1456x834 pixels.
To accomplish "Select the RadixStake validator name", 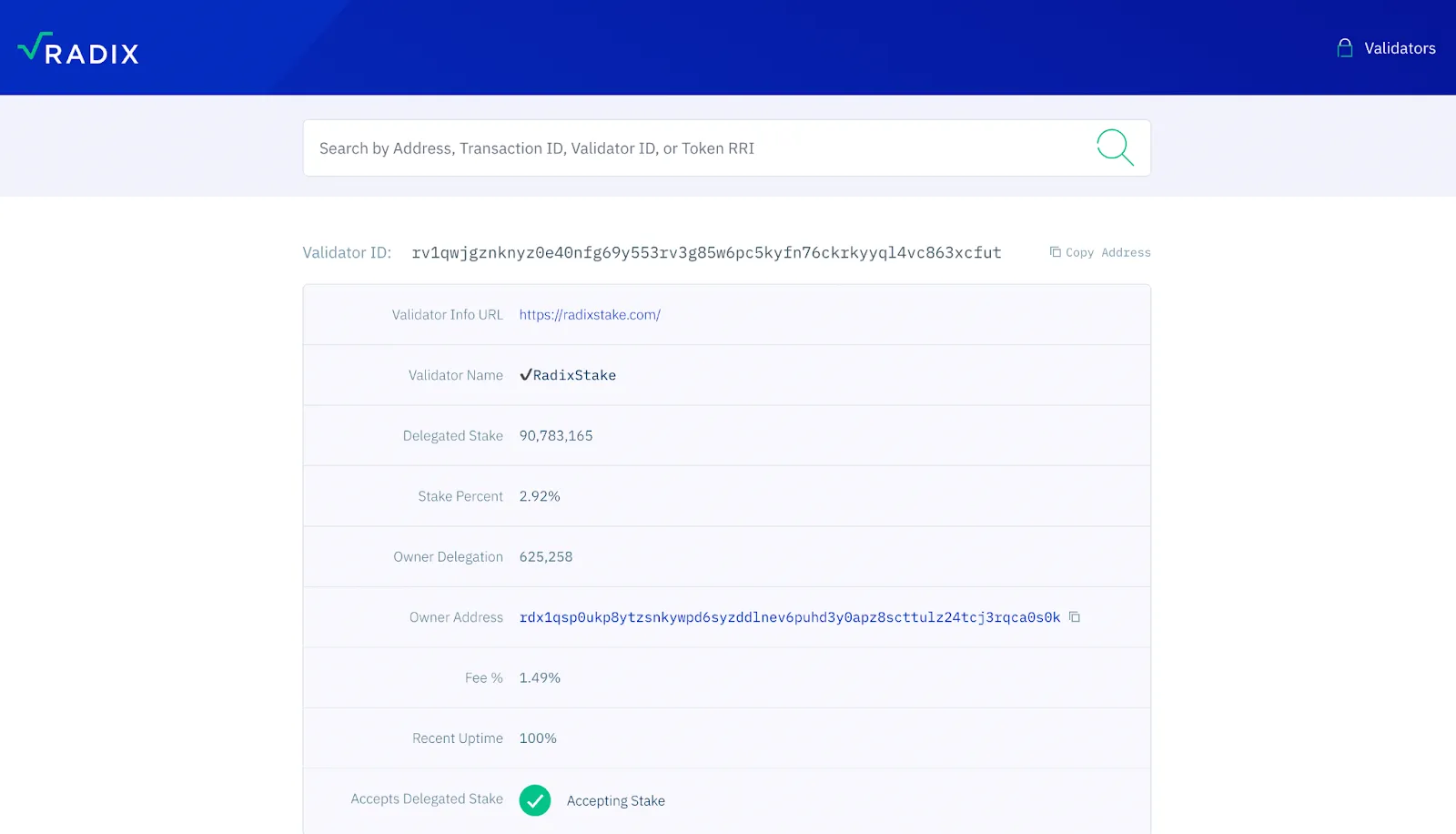I will coord(568,375).
